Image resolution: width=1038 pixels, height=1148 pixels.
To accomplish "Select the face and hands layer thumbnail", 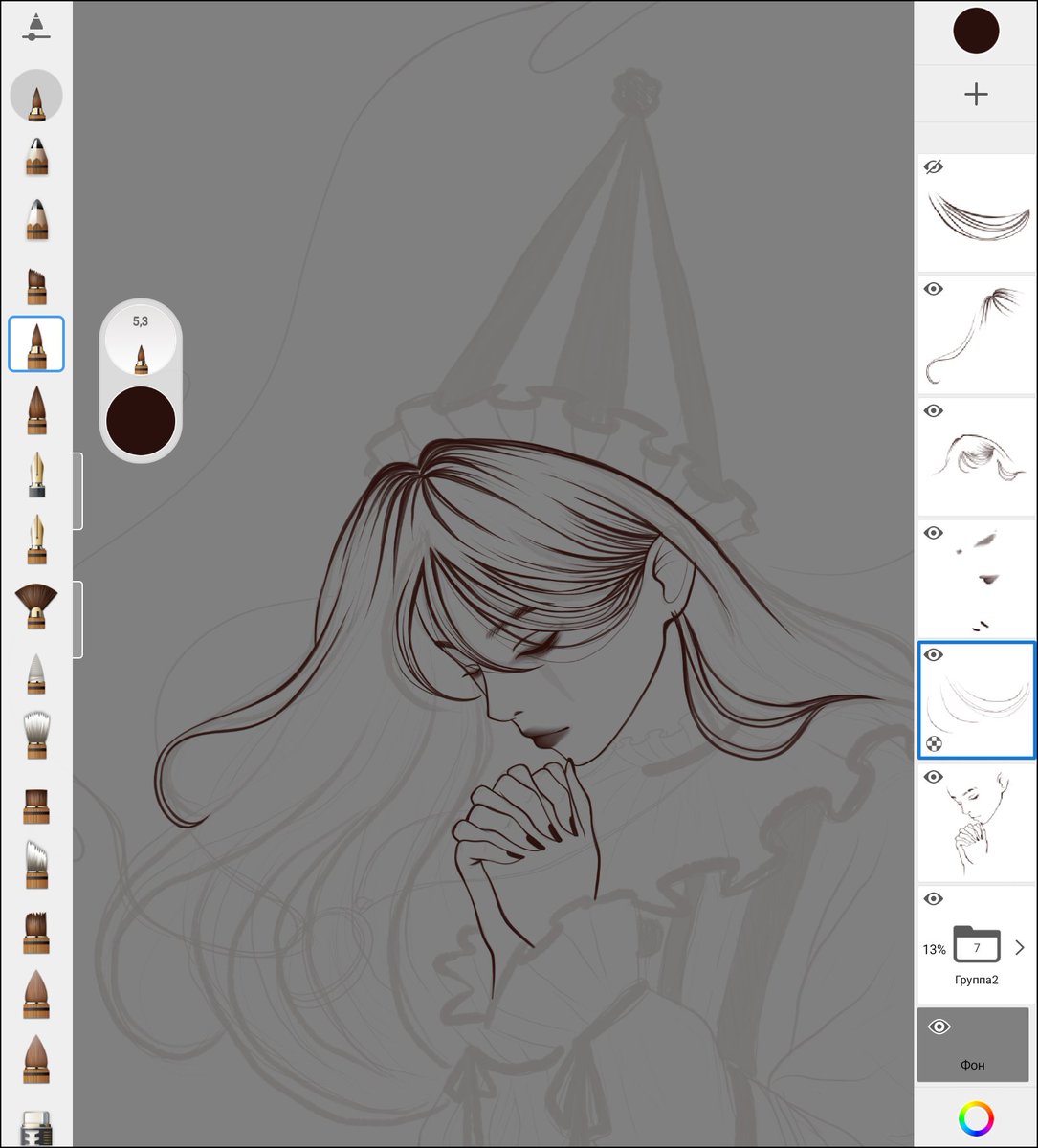I will pos(976,823).
